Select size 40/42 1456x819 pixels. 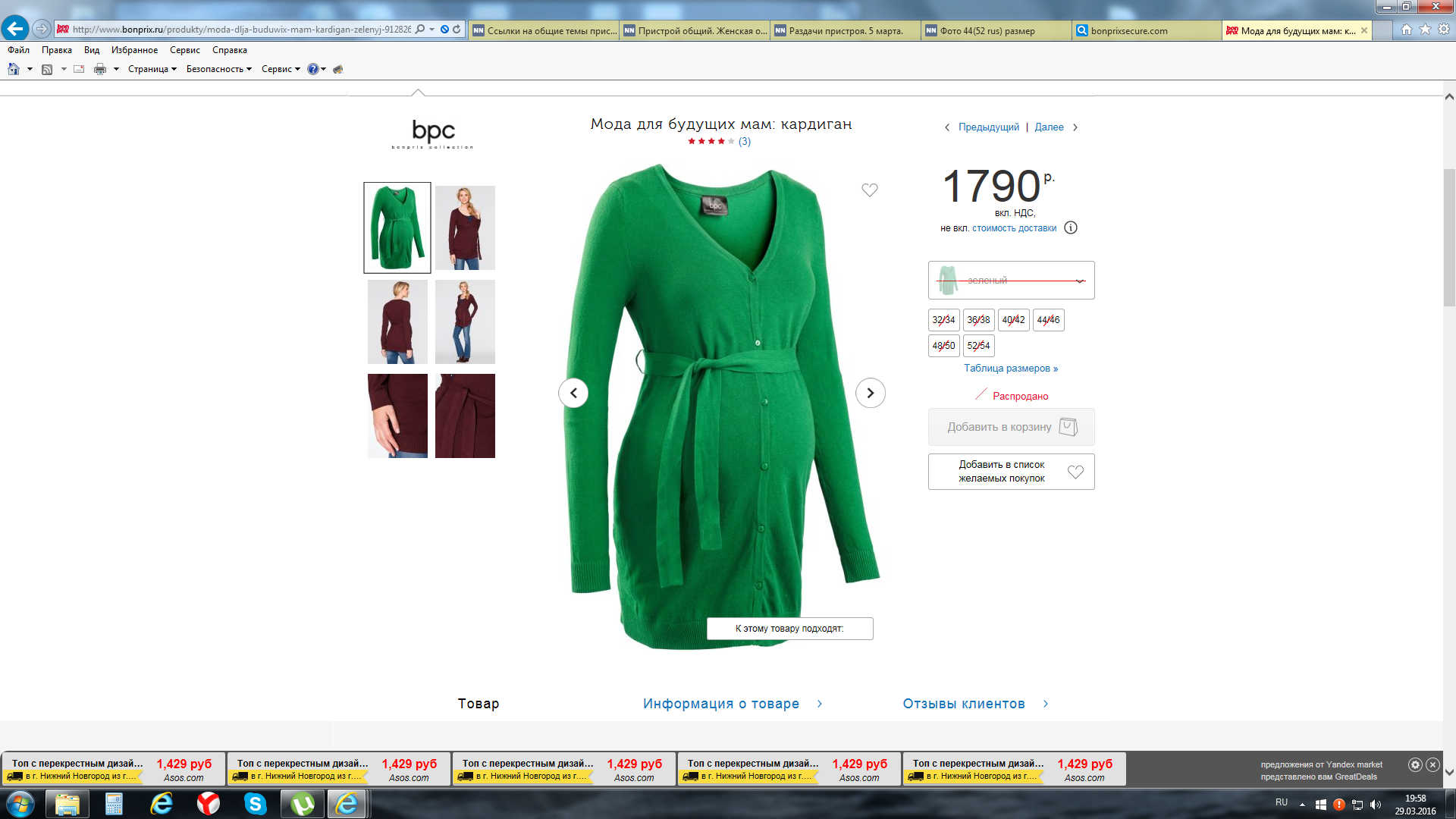1014,320
